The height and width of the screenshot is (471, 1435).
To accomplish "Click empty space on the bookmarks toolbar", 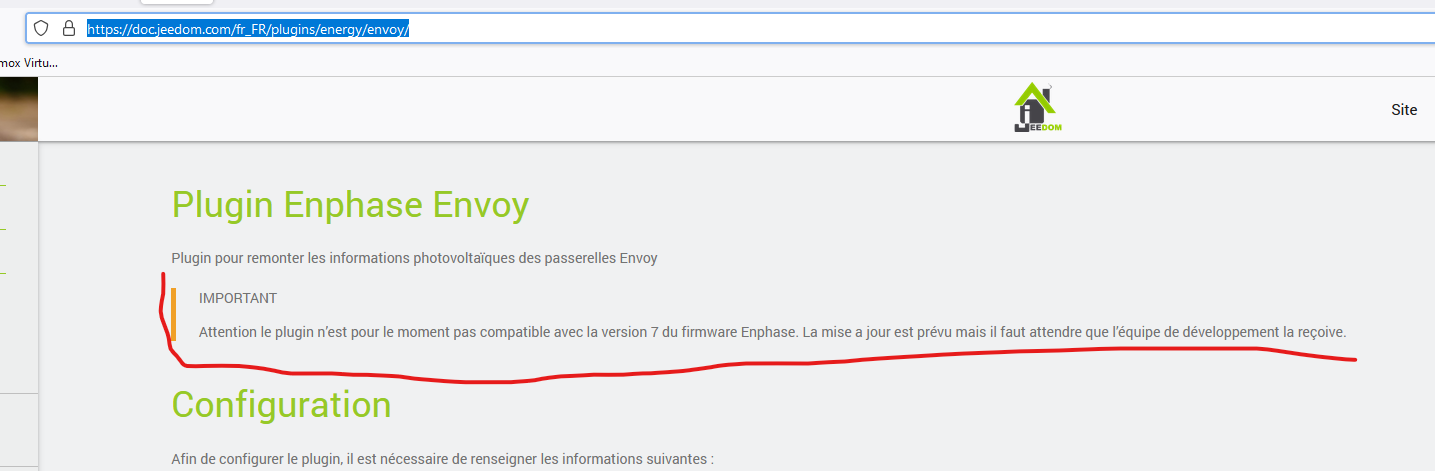I will [700, 62].
